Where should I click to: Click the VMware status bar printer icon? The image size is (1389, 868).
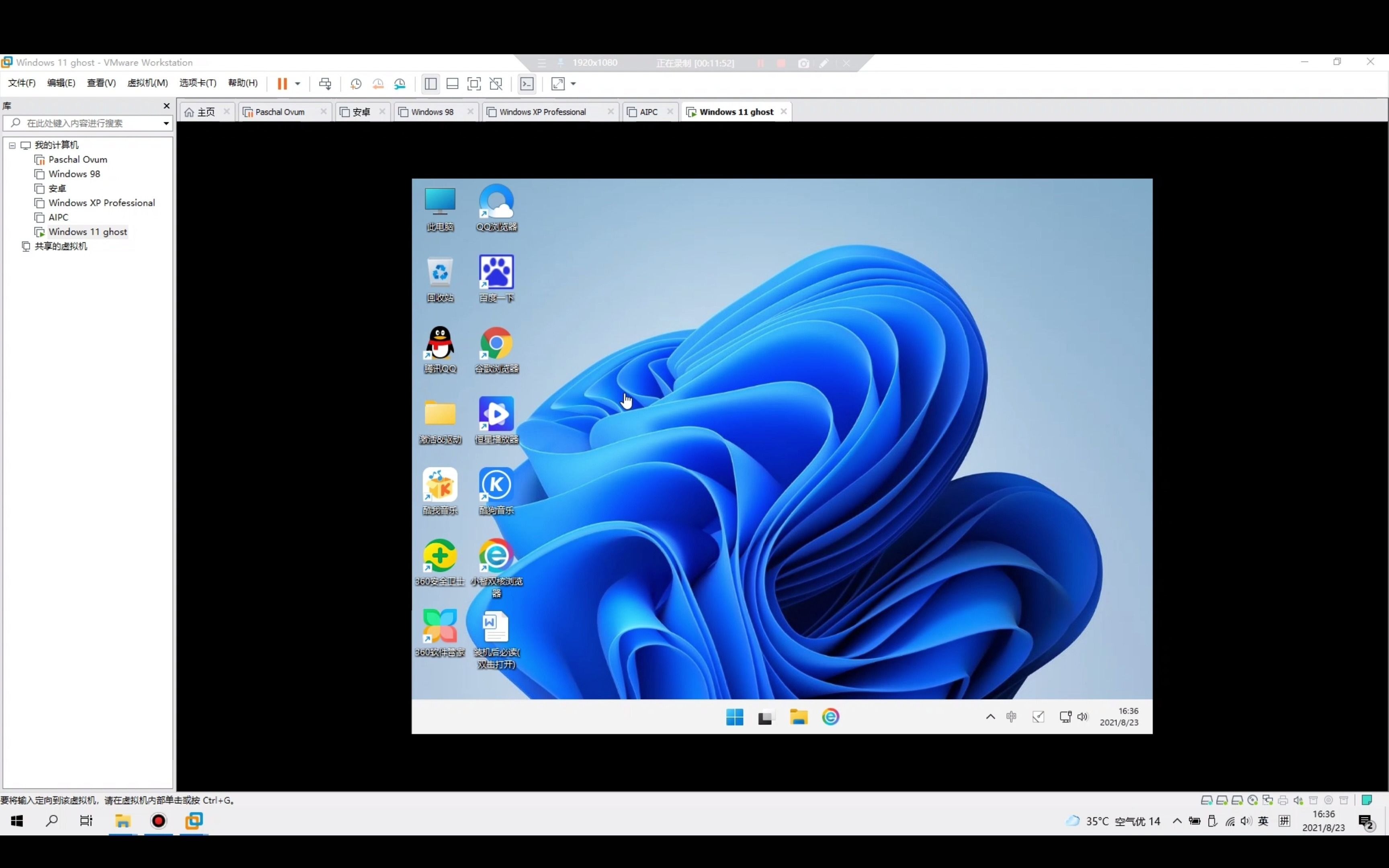point(1283,800)
